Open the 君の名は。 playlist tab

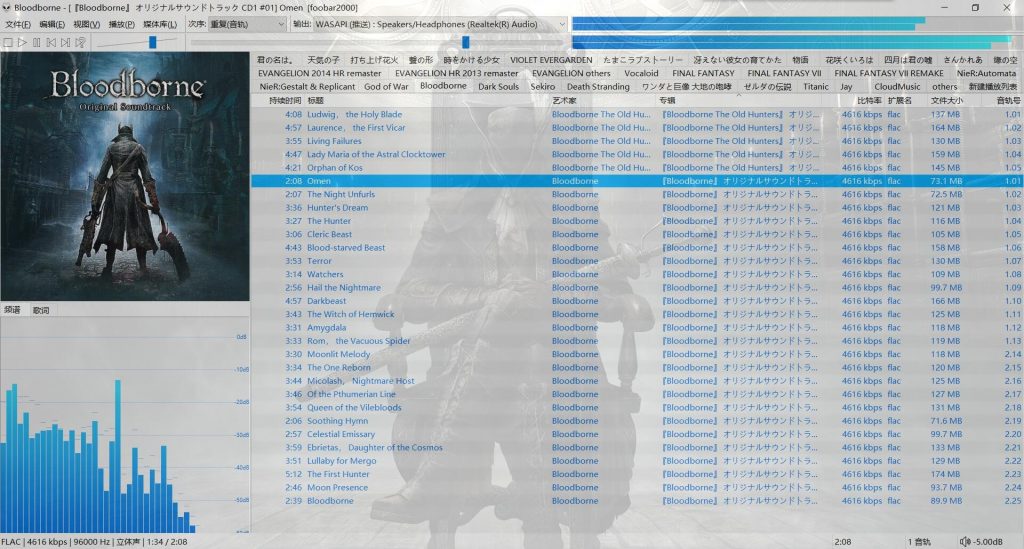pos(275,59)
